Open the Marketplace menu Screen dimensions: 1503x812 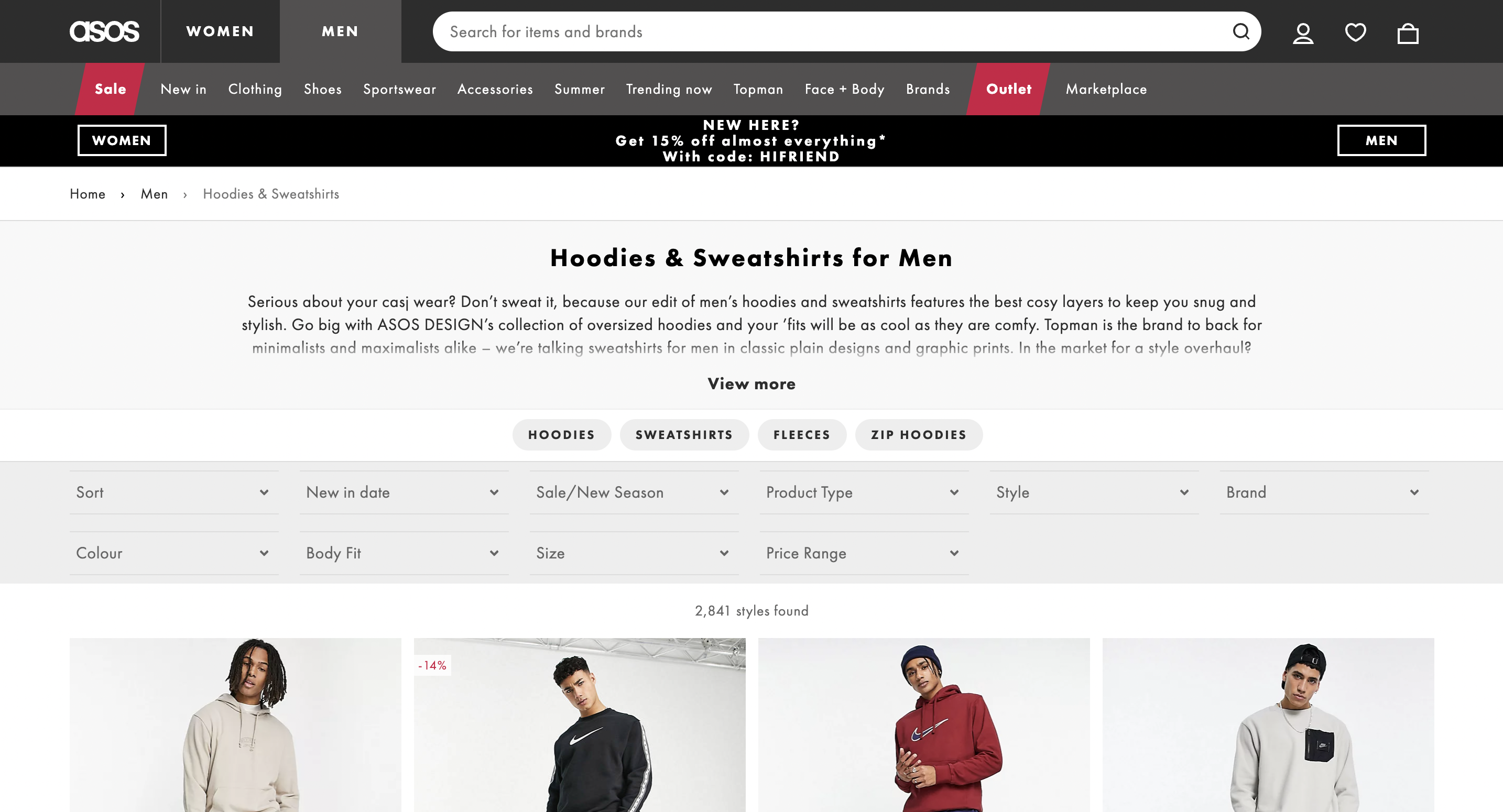[x=1106, y=89]
